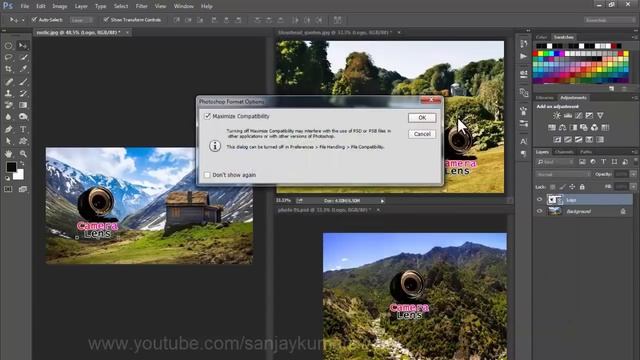
Task: Close the Photoshop Format Options dialog
Action: (x=431, y=100)
